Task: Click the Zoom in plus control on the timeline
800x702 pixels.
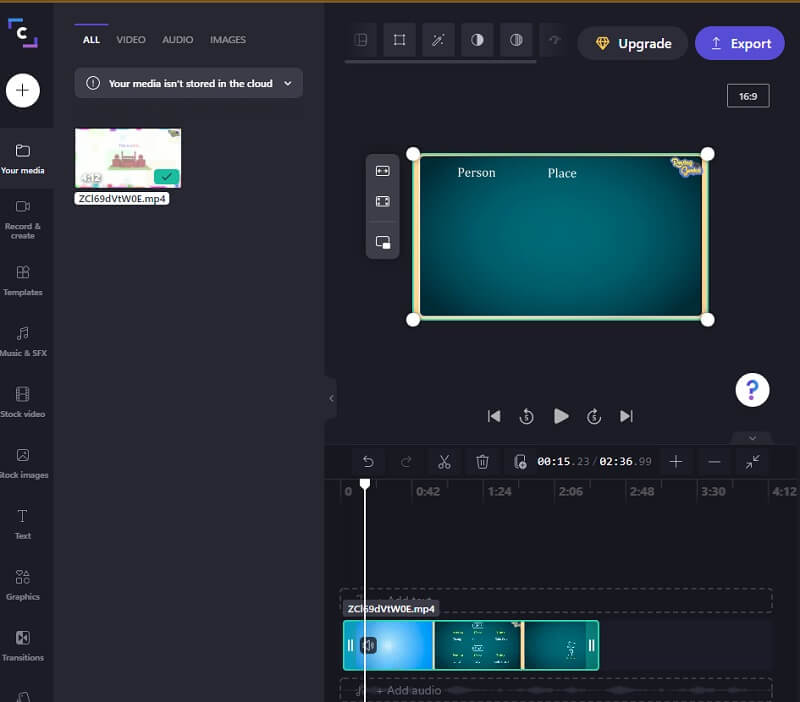Action: [x=676, y=461]
